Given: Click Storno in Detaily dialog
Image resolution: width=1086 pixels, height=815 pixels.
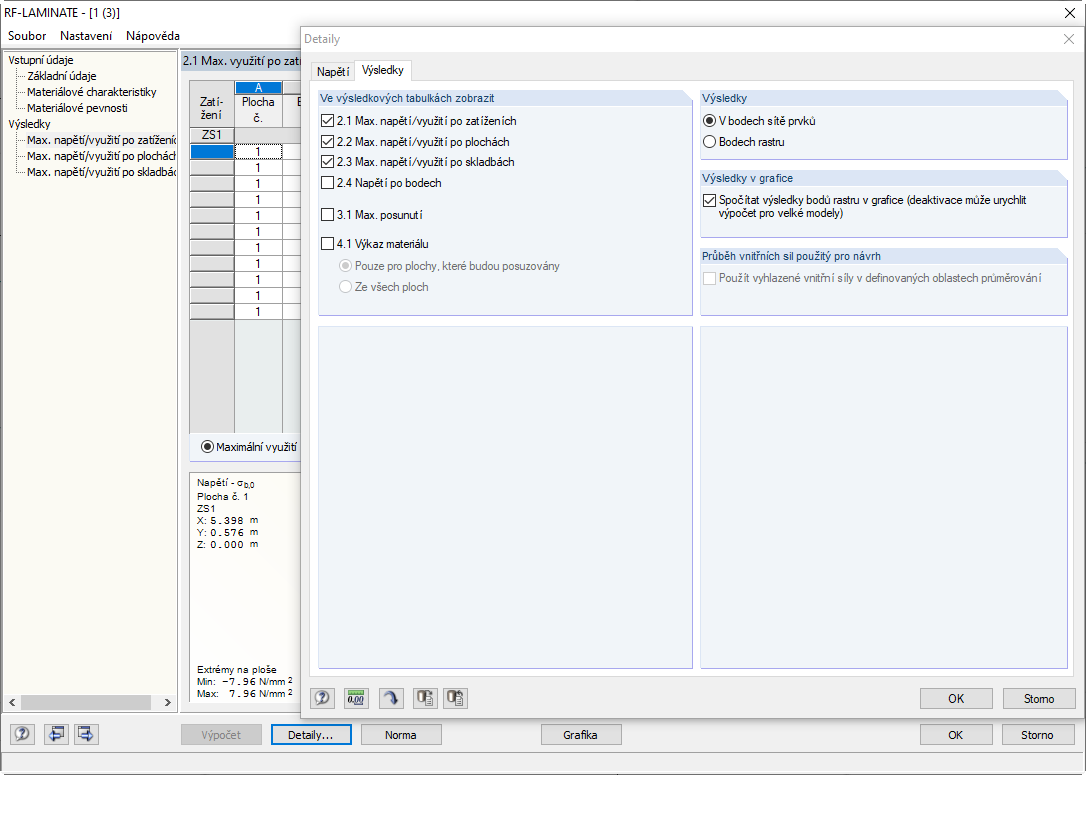Looking at the screenshot, I should pos(1039,699).
